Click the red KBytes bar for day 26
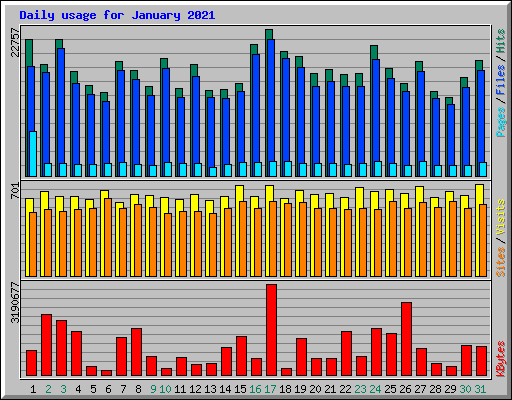Viewport: 512px width, 400px height. click(406, 339)
